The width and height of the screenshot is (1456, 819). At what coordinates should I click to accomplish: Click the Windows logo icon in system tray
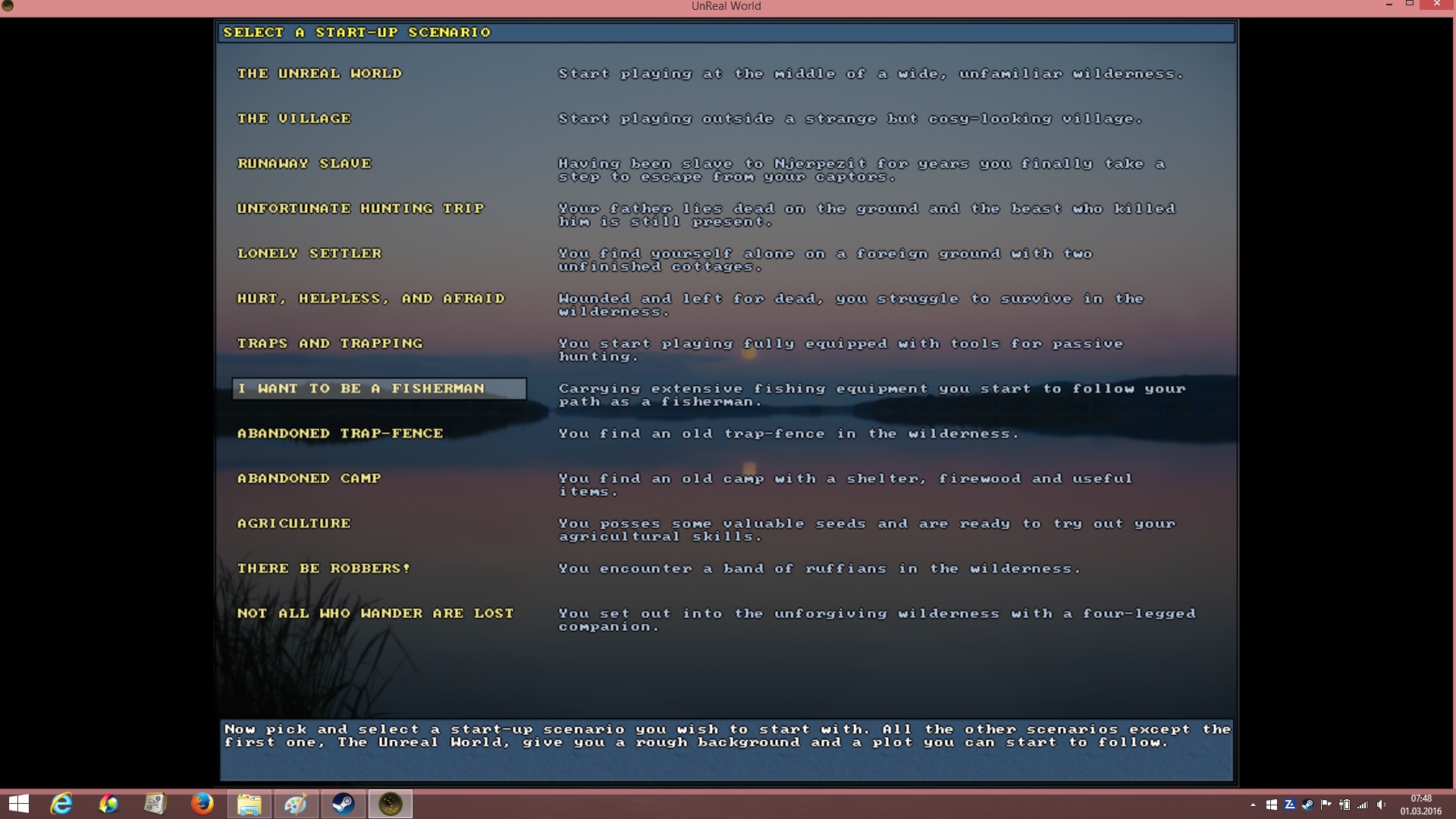[x=1272, y=805]
